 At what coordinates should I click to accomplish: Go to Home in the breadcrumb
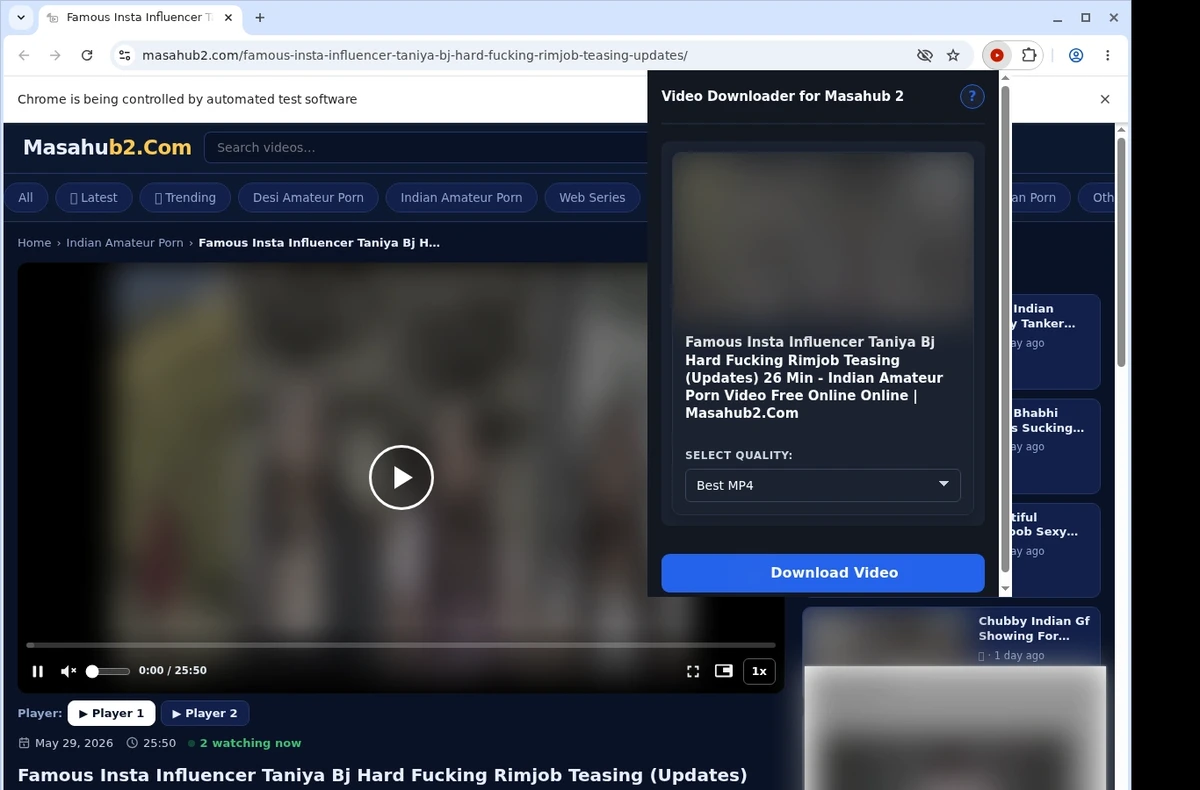[x=34, y=243]
